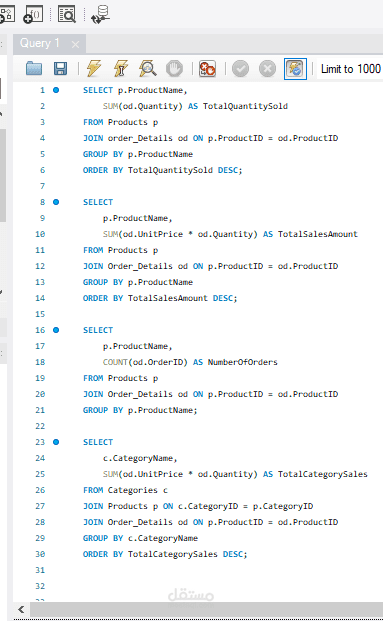The height and width of the screenshot is (621, 383).
Task: Execute the whole script with the lightning bolt
Action: pos(94,68)
